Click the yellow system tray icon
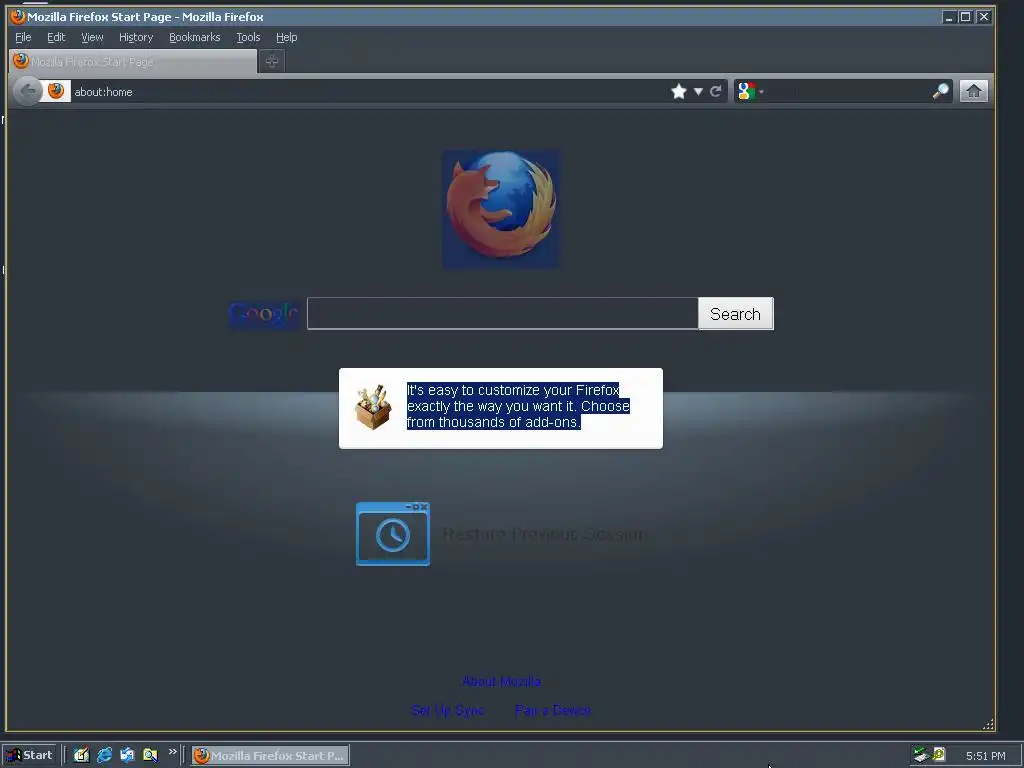Viewport: 1024px width, 768px height. point(938,755)
